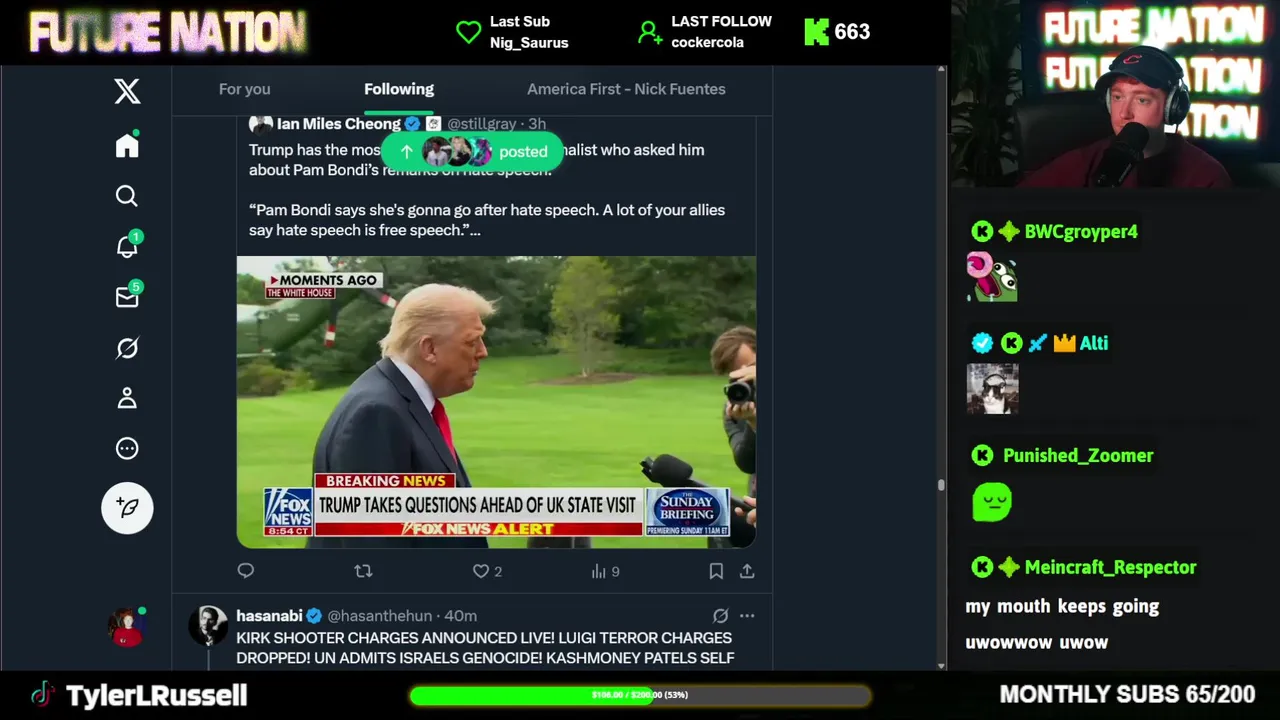This screenshot has height=720, width=1280.
Task: Switch to For you tab
Action: 245,89
